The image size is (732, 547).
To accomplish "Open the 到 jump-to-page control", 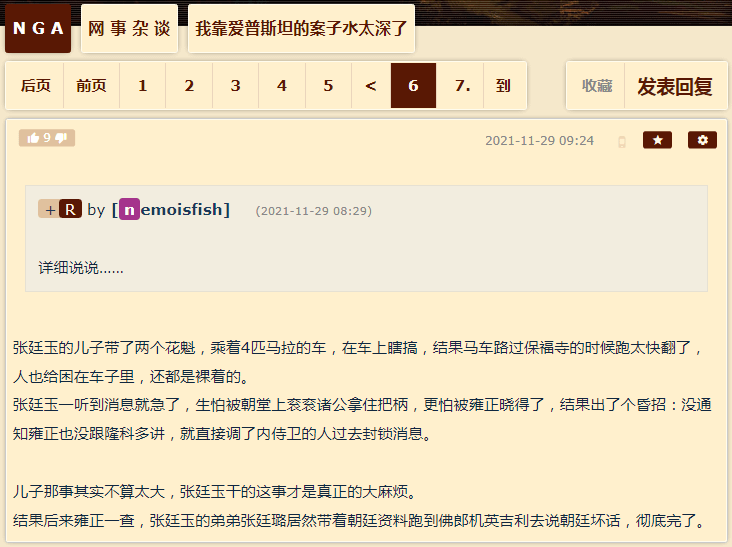I will tap(503, 85).
